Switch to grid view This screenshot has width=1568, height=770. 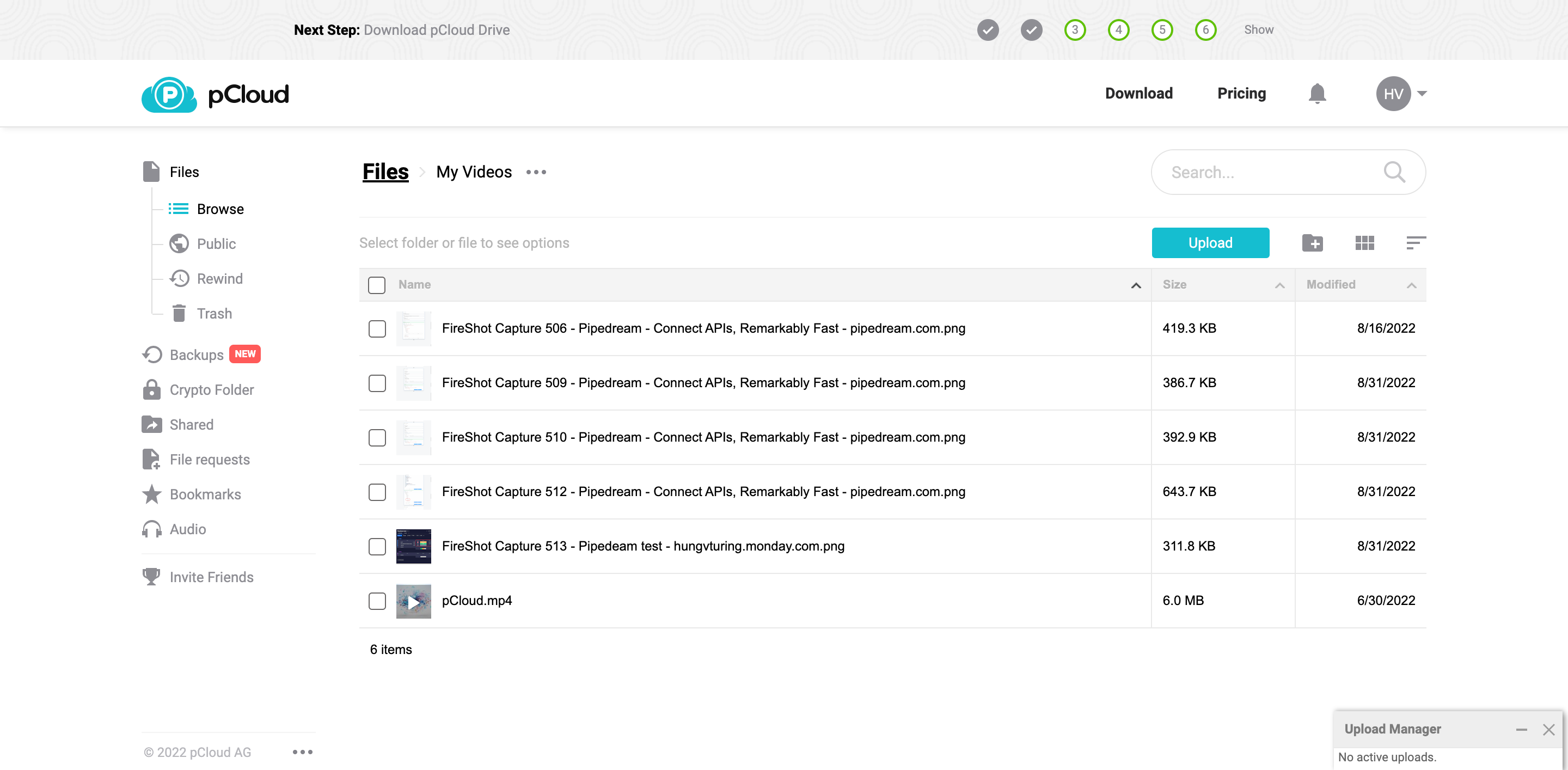(x=1364, y=242)
